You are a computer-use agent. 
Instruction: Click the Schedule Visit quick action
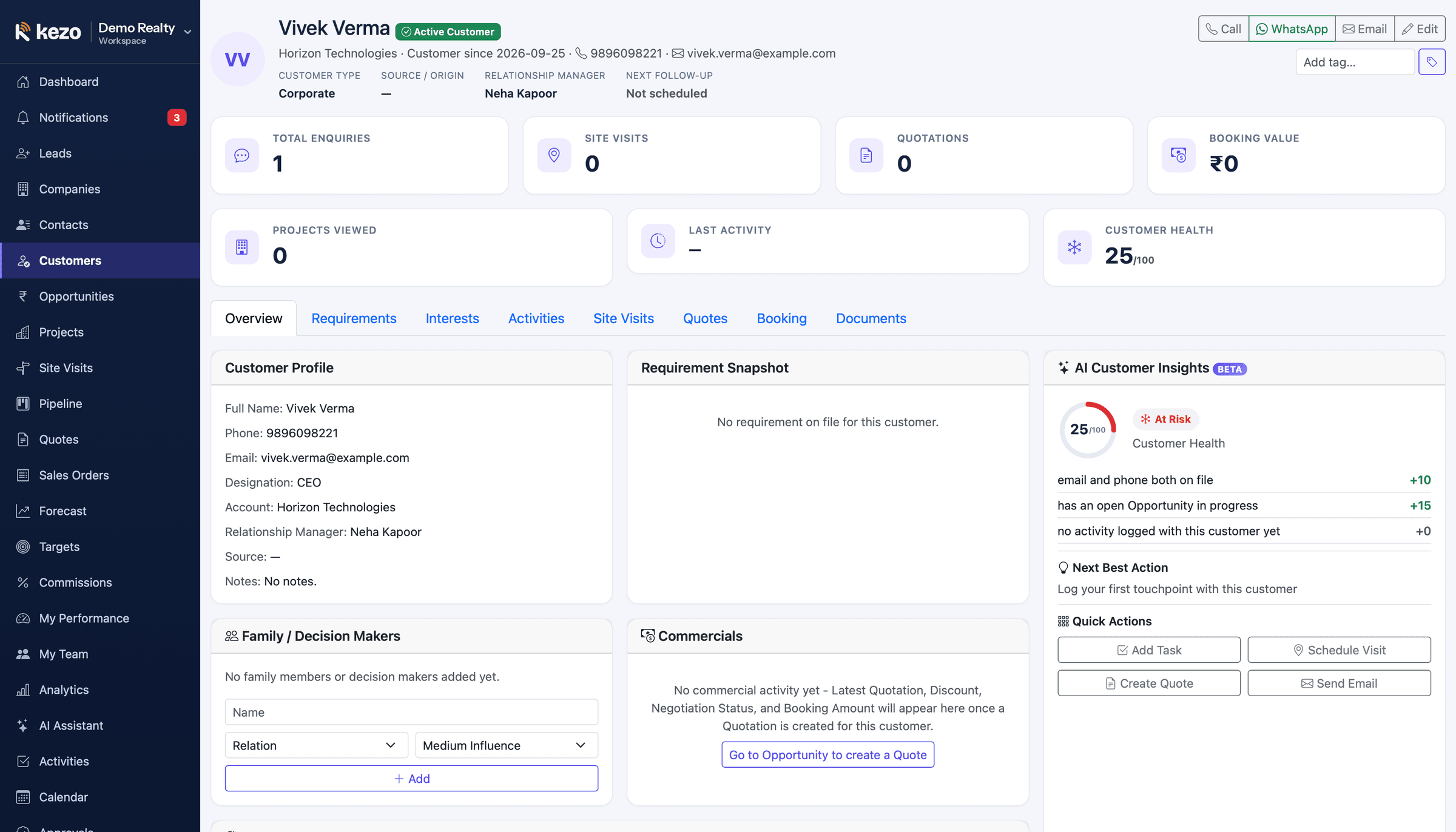click(x=1339, y=650)
